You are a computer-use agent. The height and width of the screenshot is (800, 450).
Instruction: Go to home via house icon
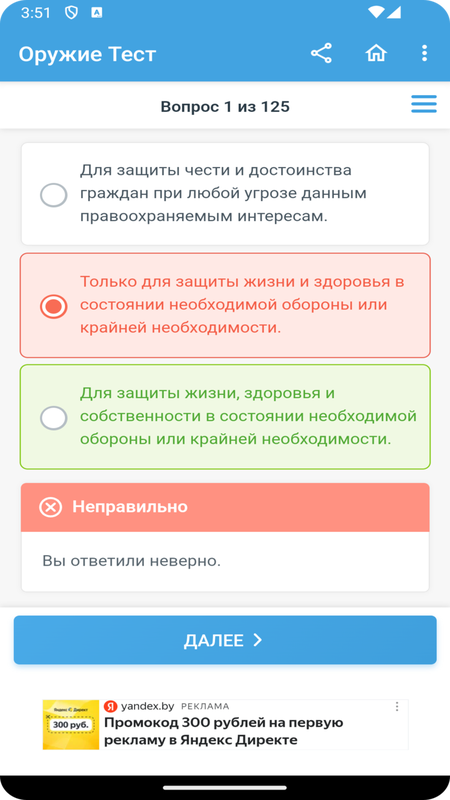376,53
